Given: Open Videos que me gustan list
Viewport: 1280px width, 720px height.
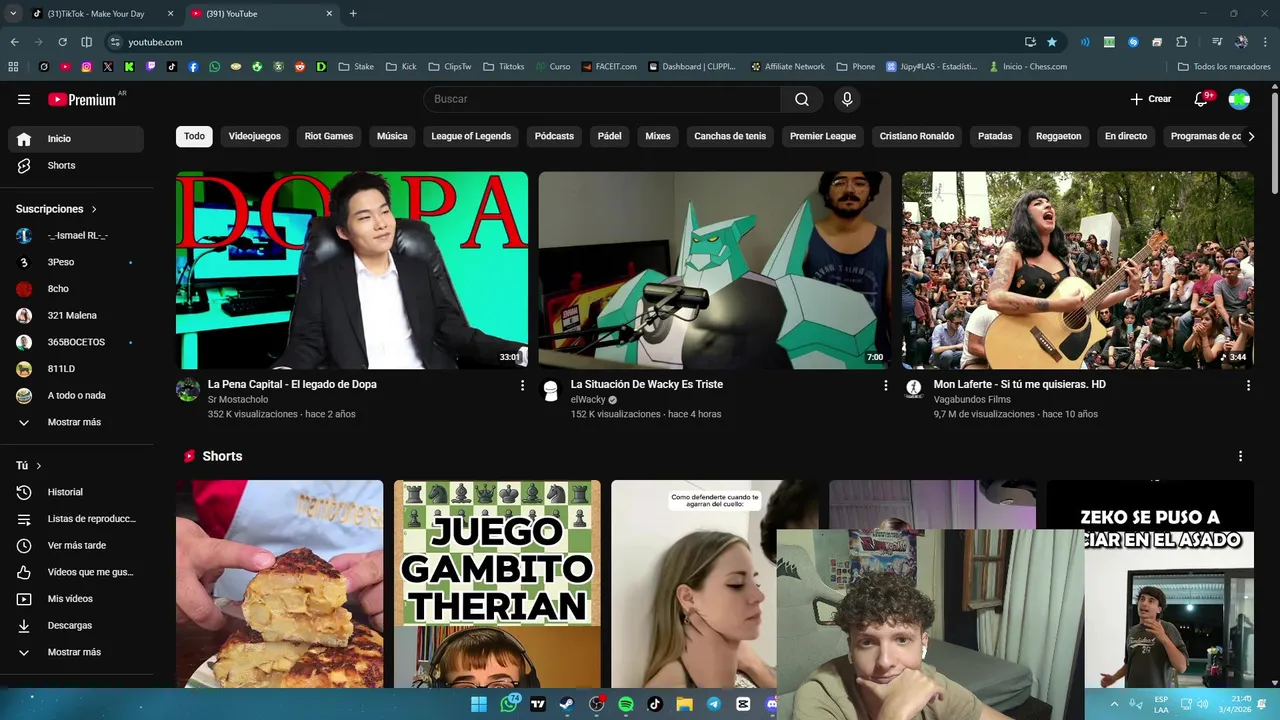Looking at the screenshot, I should point(76,572).
